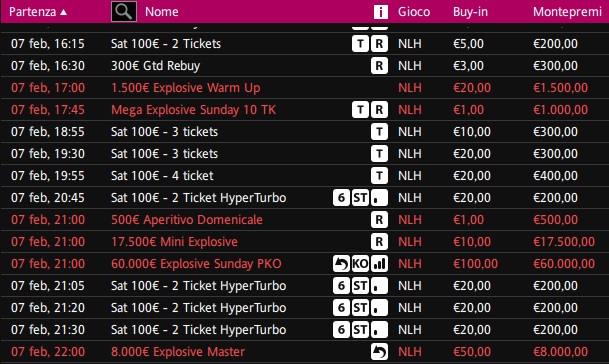Image resolution: width=609 pixels, height=364 pixels.
Task: Click R icon on 300€ Gtd Rebuy row
Action: 379,66
